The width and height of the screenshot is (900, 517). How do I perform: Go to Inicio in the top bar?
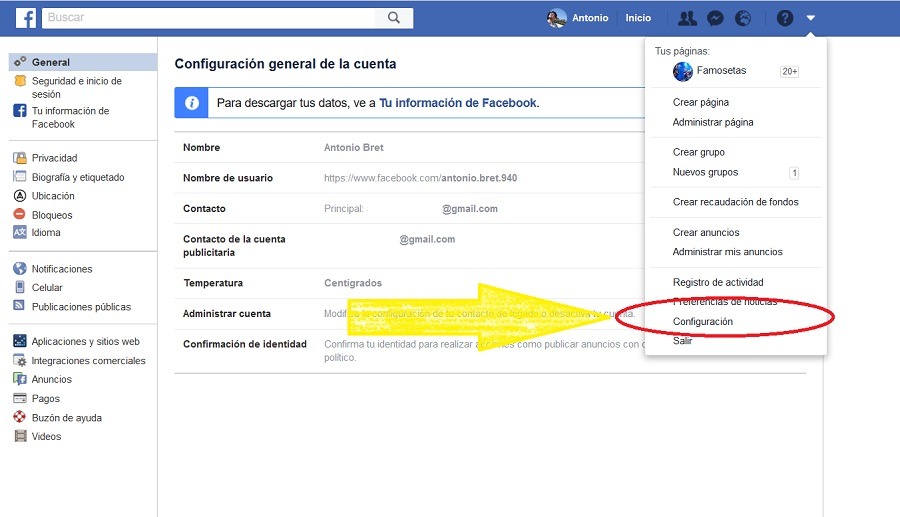638,18
